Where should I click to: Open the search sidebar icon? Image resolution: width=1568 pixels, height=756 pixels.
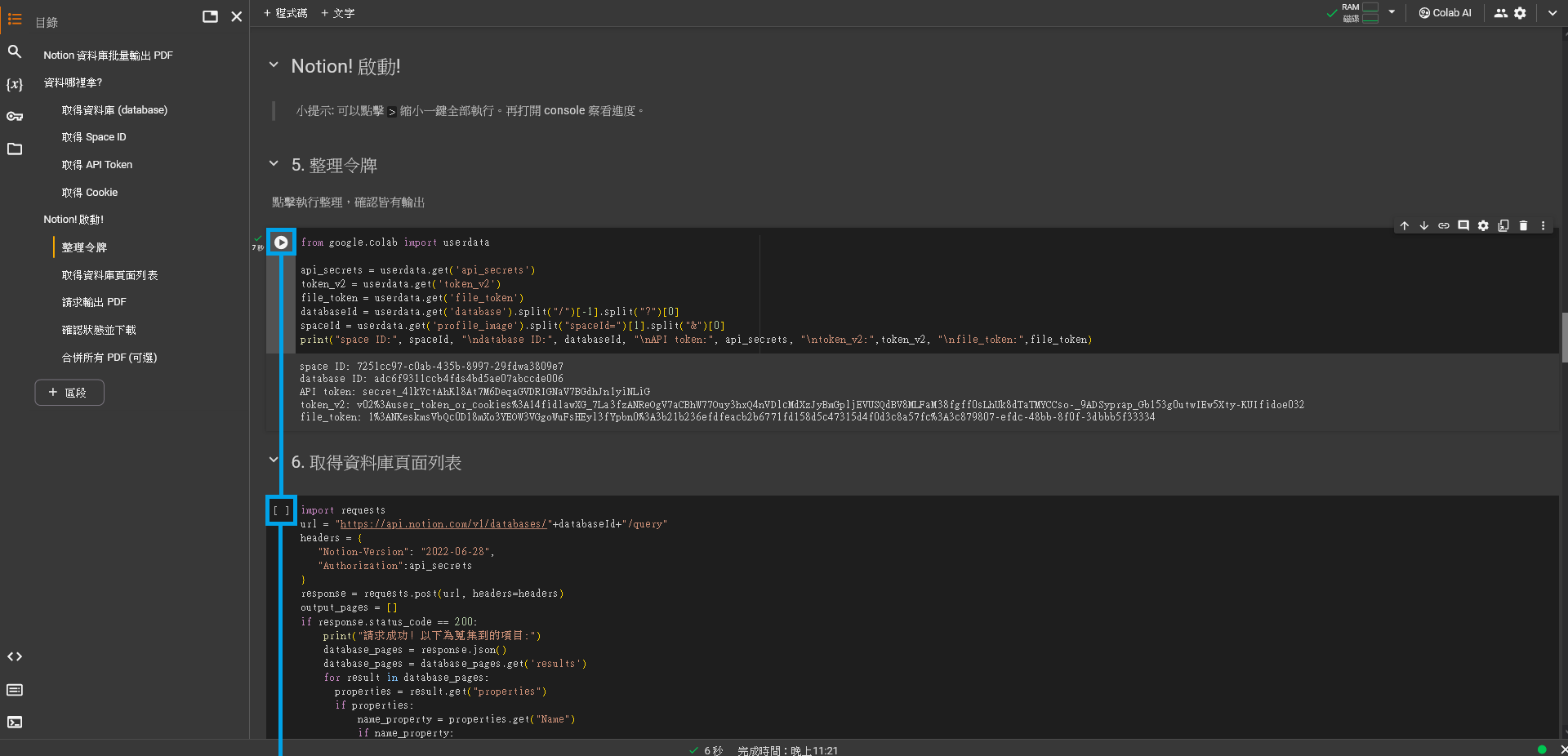click(x=15, y=51)
